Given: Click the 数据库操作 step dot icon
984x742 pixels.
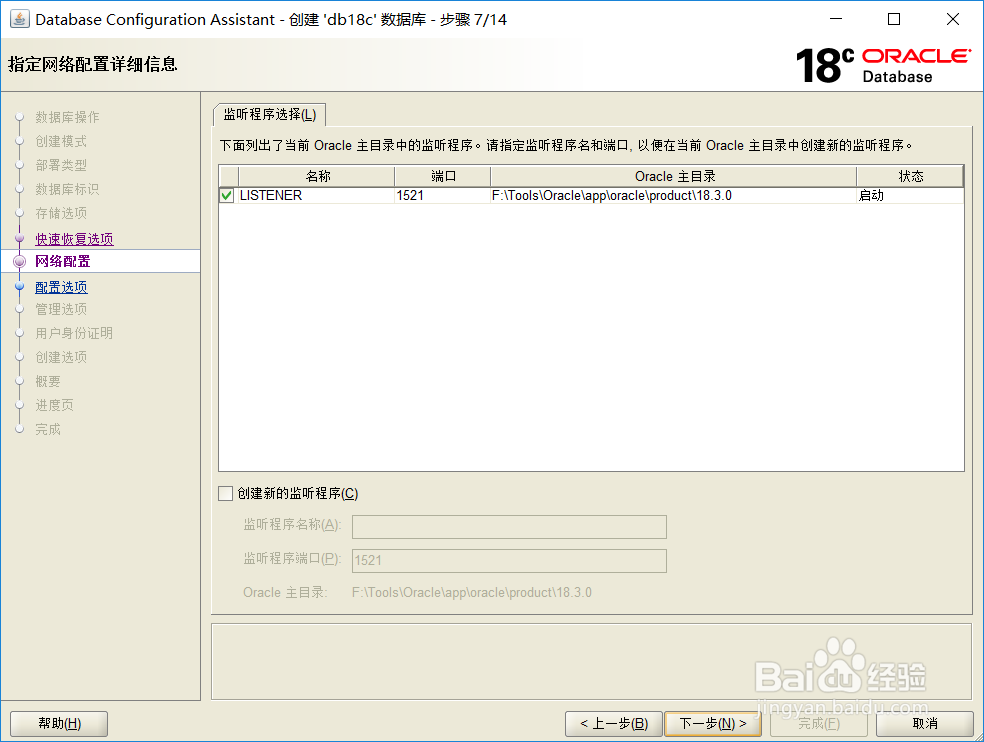Looking at the screenshot, I should [x=19, y=117].
